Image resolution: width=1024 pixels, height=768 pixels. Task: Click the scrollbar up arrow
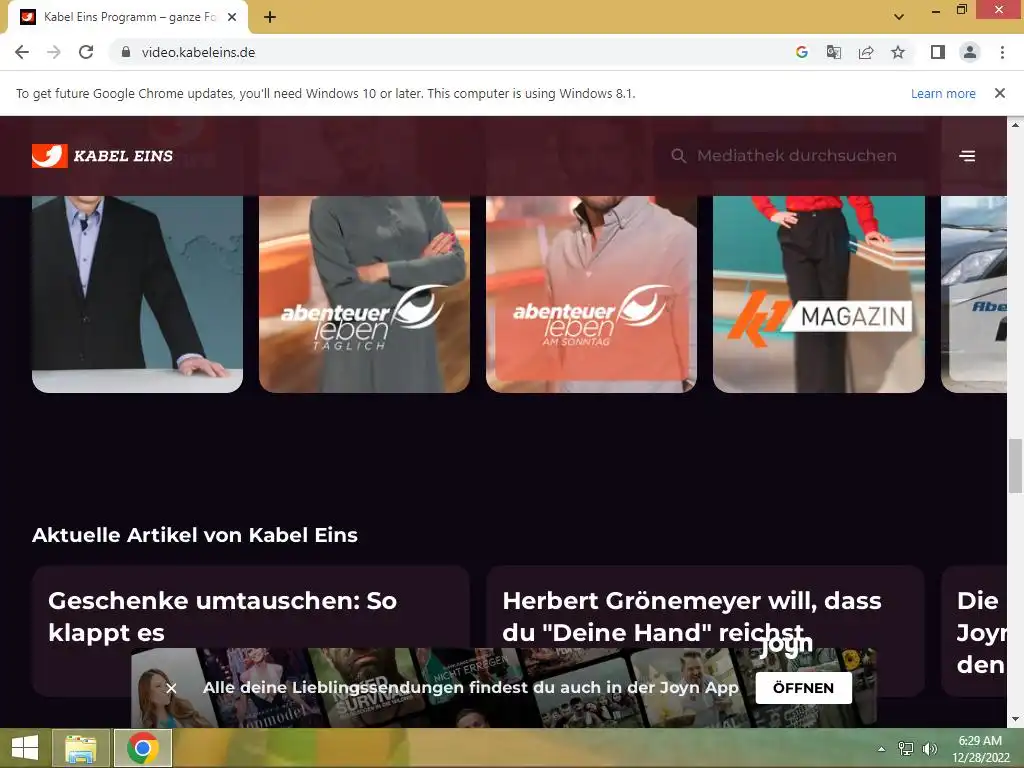tap(1015, 124)
